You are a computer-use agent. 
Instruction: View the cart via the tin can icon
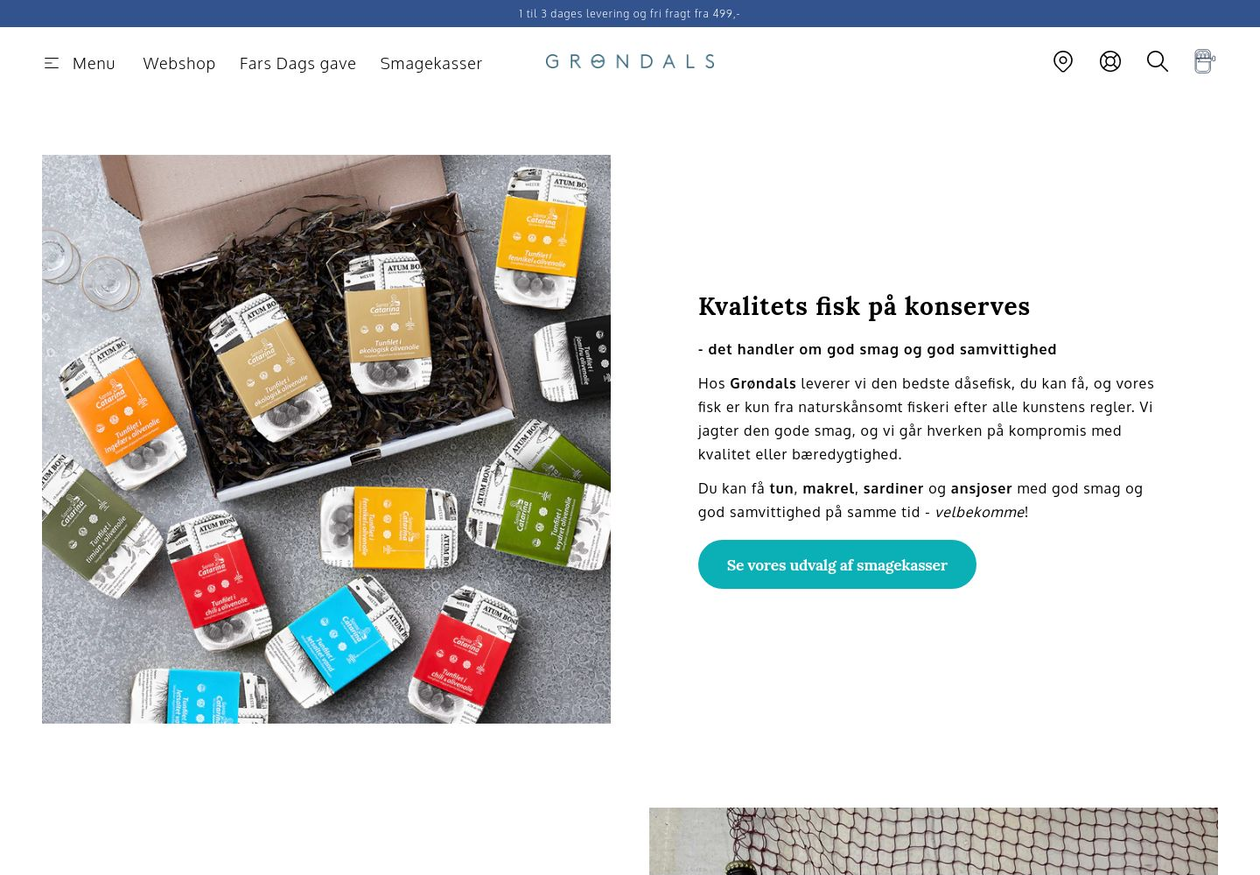[1204, 62]
